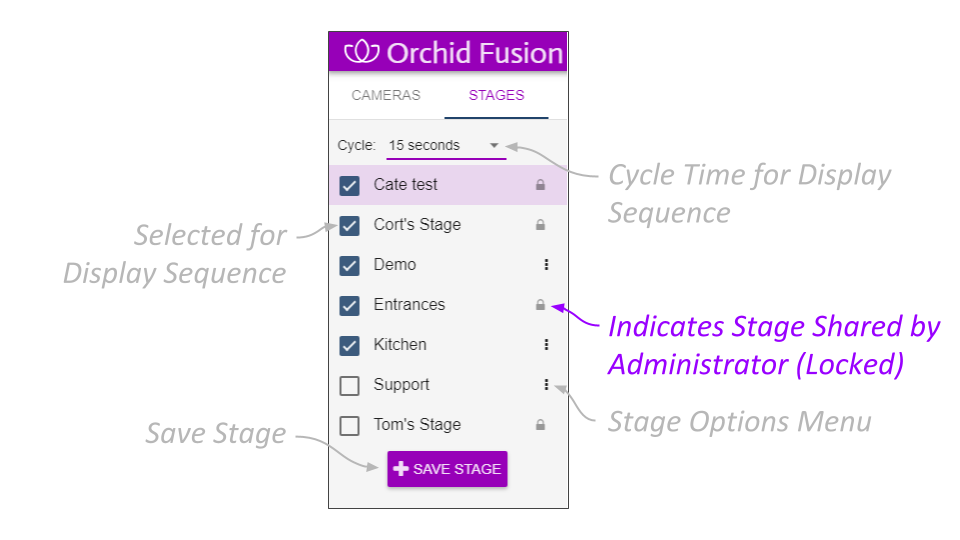Viewport: 960px width, 540px height.
Task: Click the lock icon next to Cort's Stage
Action: coord(540,225)
